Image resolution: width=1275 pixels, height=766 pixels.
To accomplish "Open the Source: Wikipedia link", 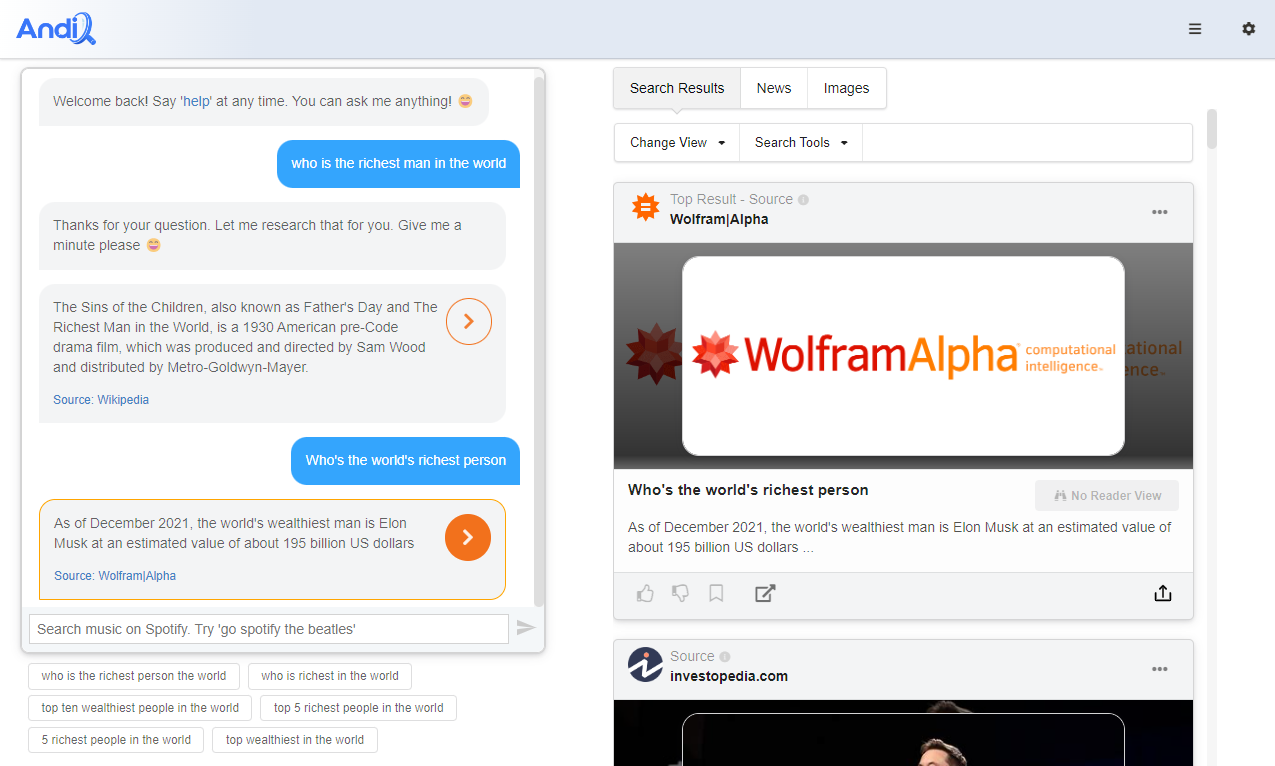I will click(x=101, y=400).
